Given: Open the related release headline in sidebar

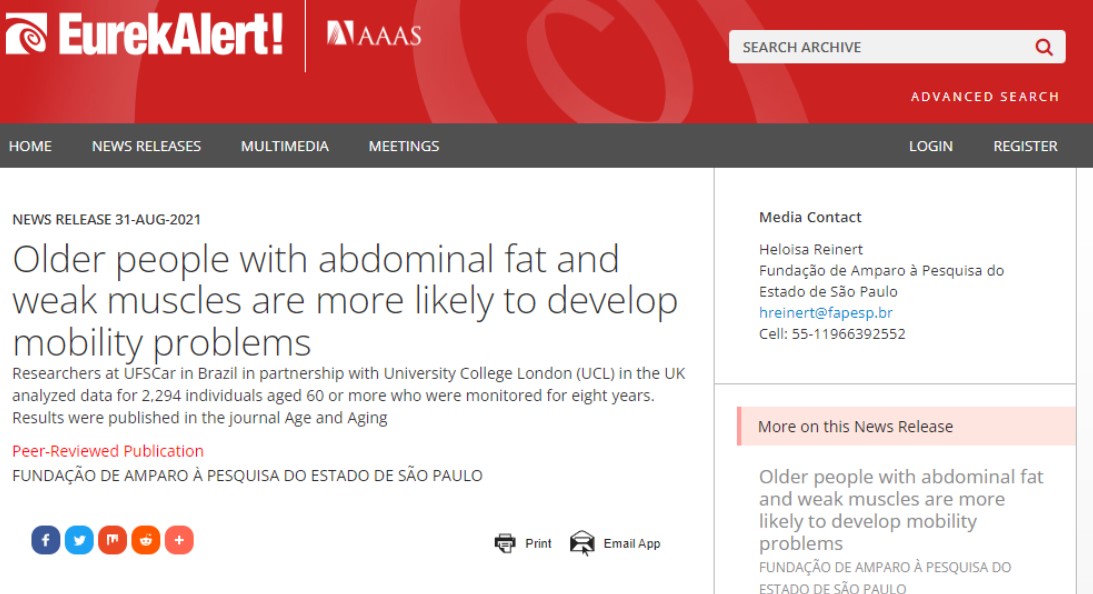Looking at the screenshot, I should pos(900,510).
